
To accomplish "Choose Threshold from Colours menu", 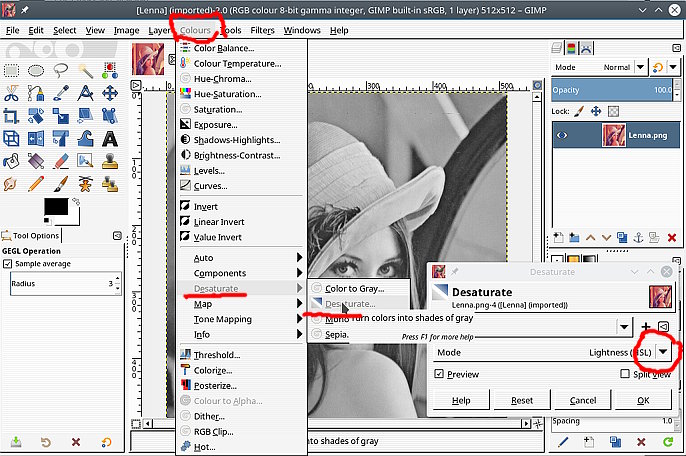I will pyautogui.click(x=241, y=355).
